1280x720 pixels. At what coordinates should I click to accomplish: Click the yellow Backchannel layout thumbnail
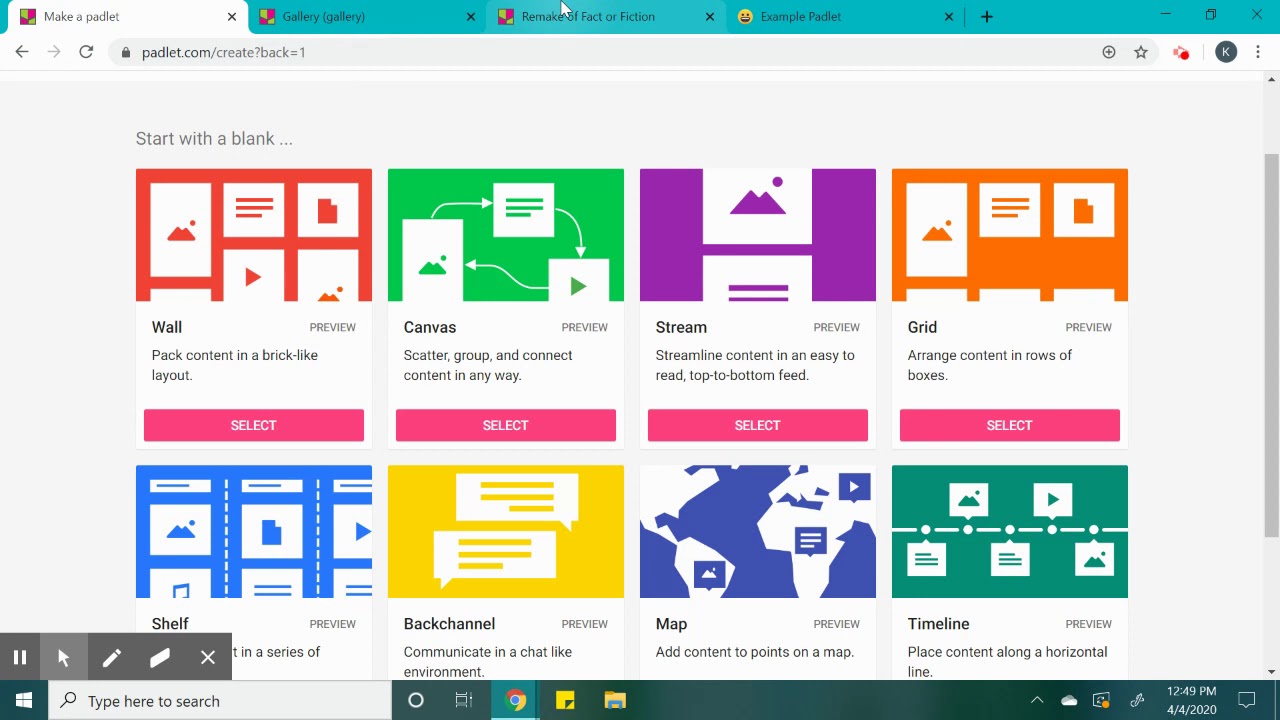(x=506, y=531)
